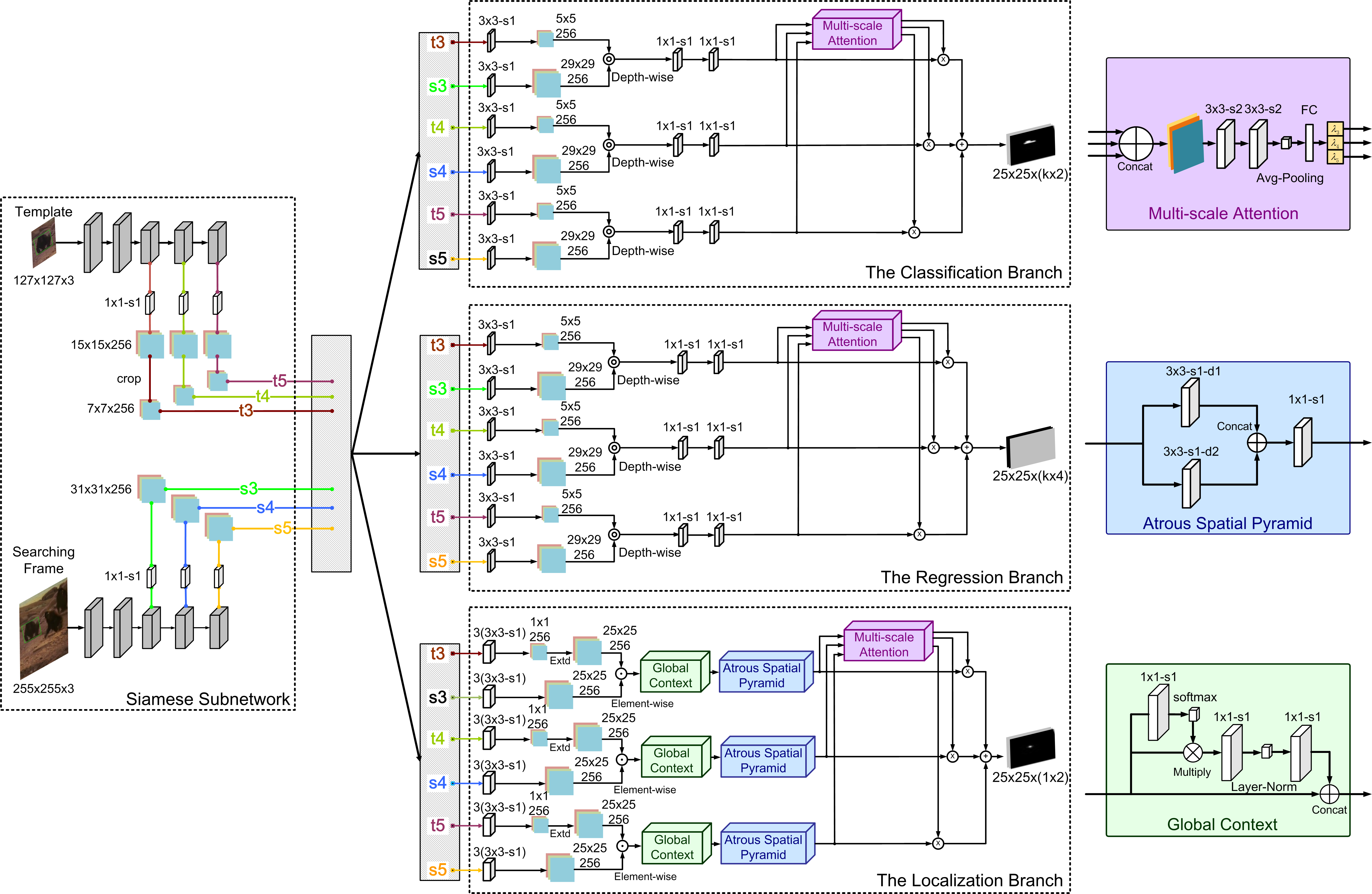Click the blue s4 label in Classification Branch
Screen dimensions: 1372x894
(x=438, y=172)
